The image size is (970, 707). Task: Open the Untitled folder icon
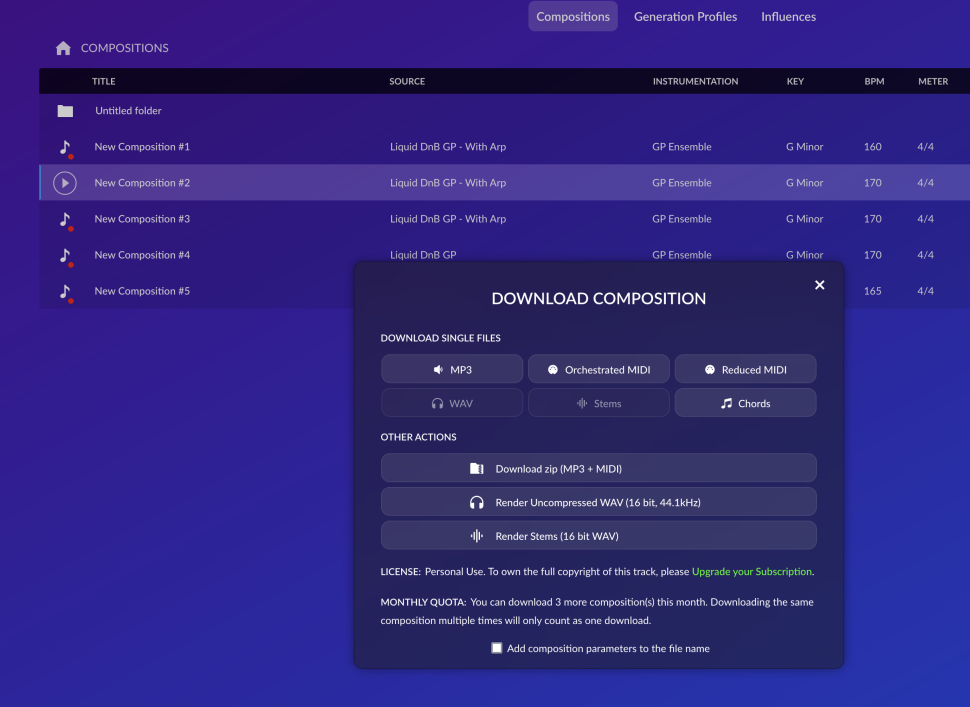click(x=65, y=111)
